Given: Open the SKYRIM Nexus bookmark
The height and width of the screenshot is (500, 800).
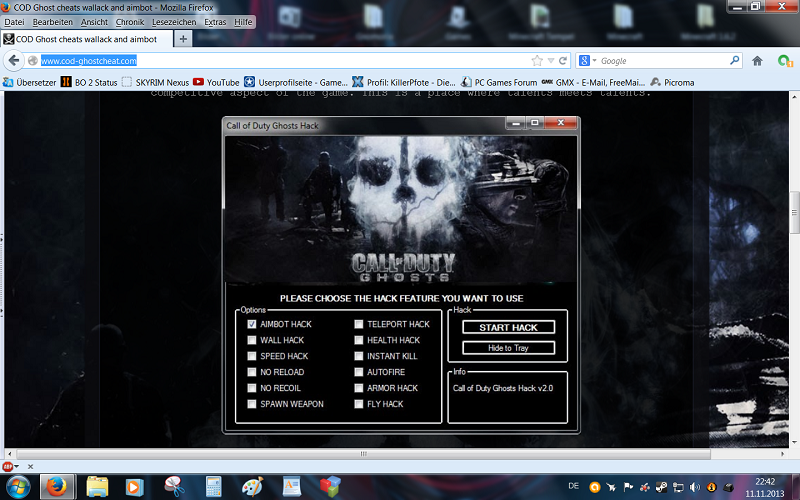Looking at the screenshot, I should [156, 82].
